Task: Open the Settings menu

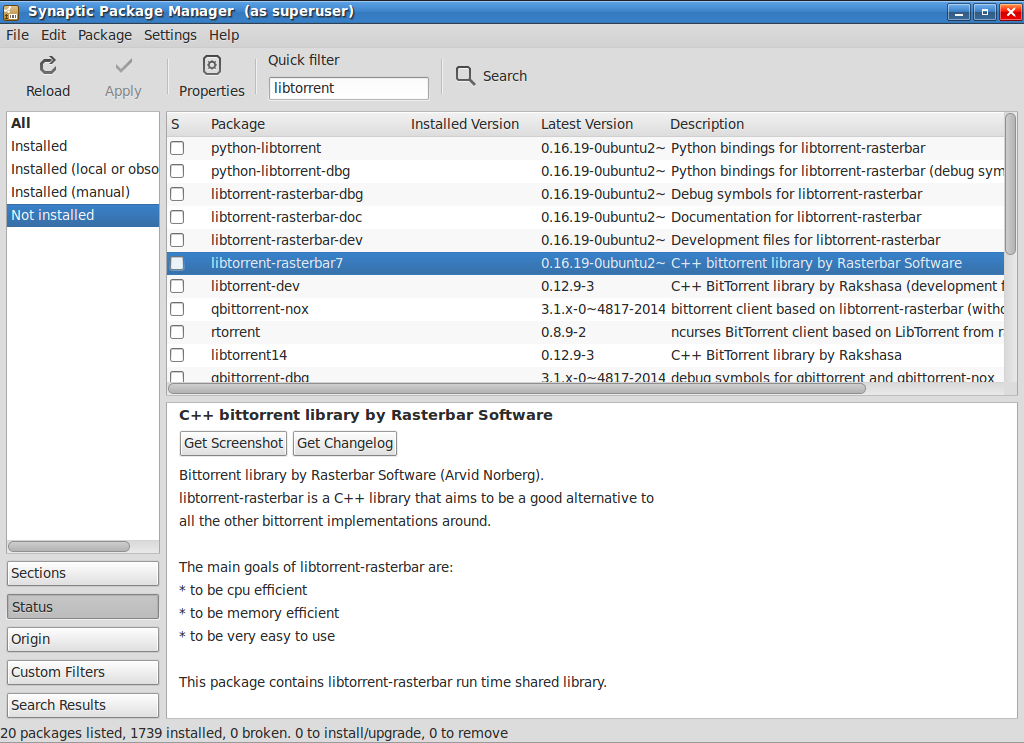Action: coord(170,35)
